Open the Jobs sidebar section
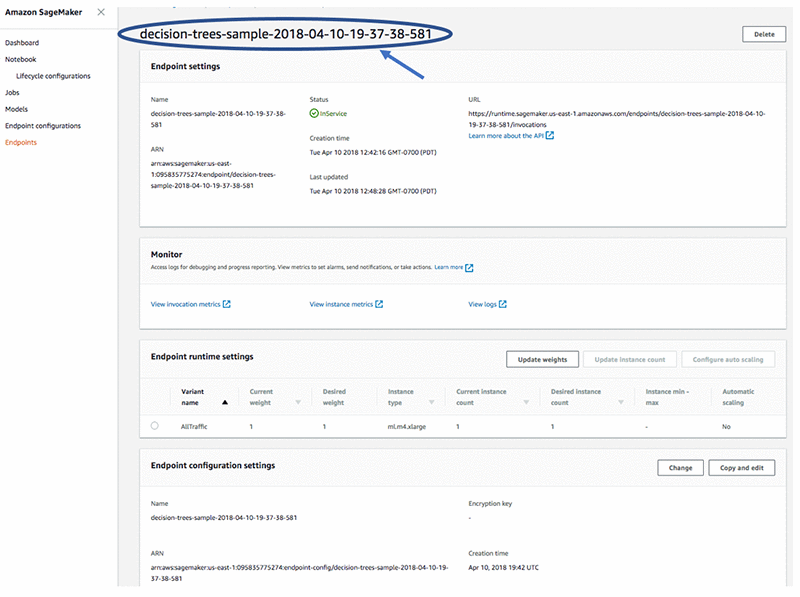Image resolution: width=800 pixels, height=597 pixels. coord(12,92)
